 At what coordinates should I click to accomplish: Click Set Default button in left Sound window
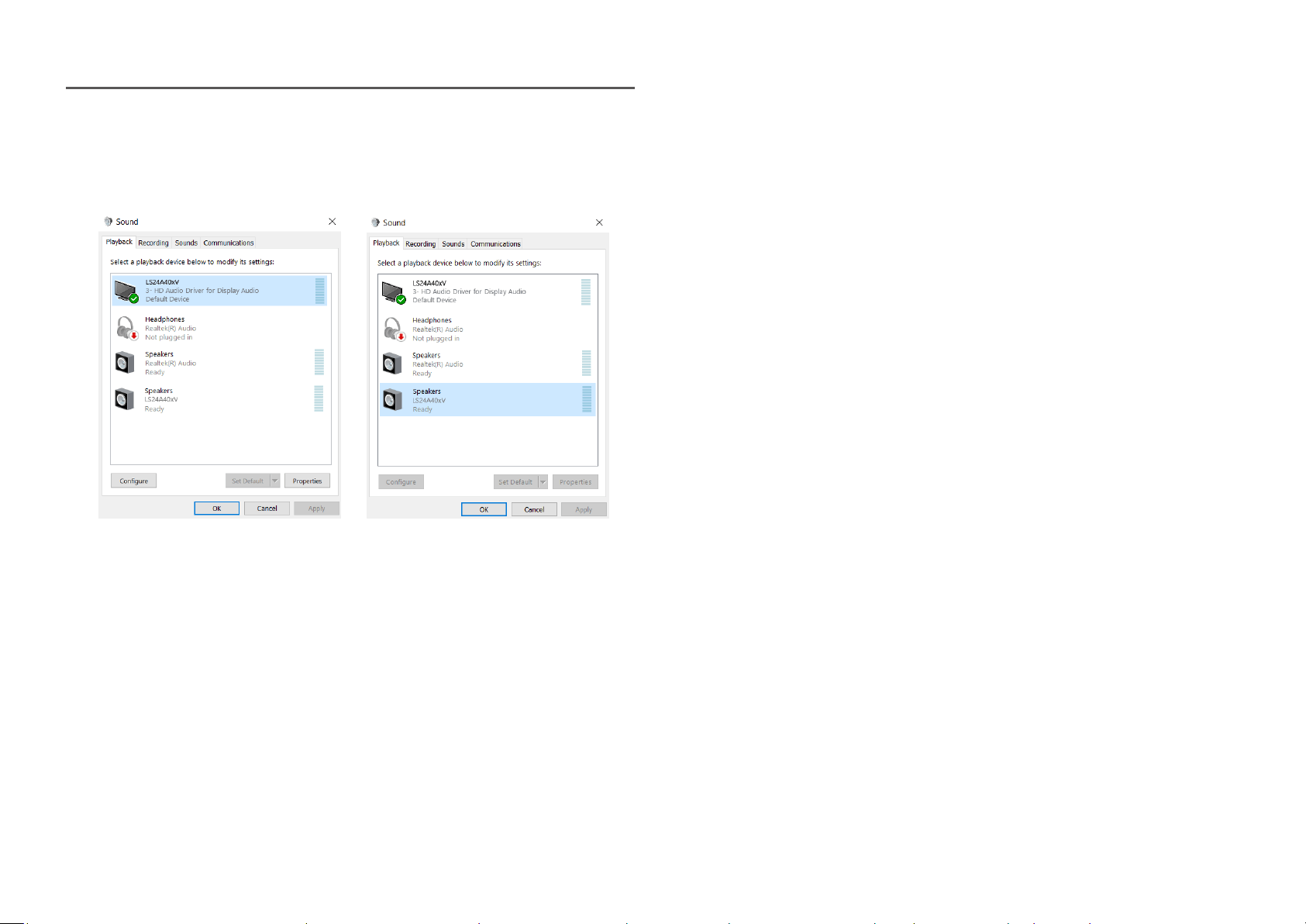coord(248,481)
